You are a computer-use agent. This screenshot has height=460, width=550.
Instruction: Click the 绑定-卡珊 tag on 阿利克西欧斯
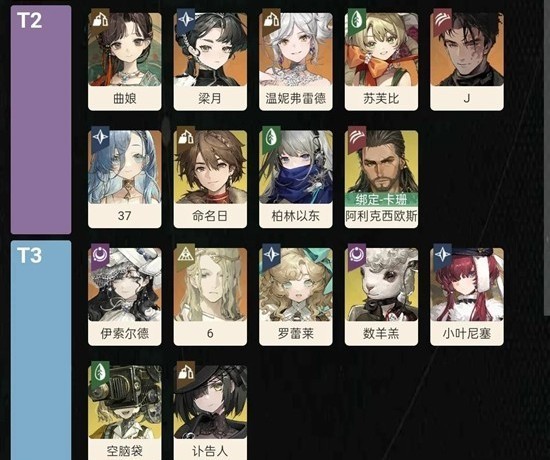[x=381, y=199]
